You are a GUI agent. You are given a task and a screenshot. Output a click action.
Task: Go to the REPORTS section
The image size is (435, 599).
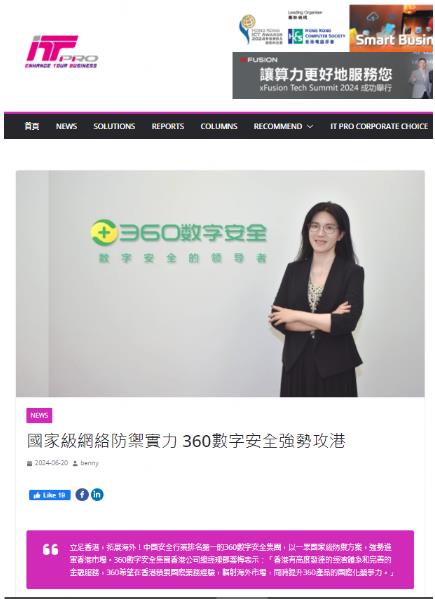(168, 126)
